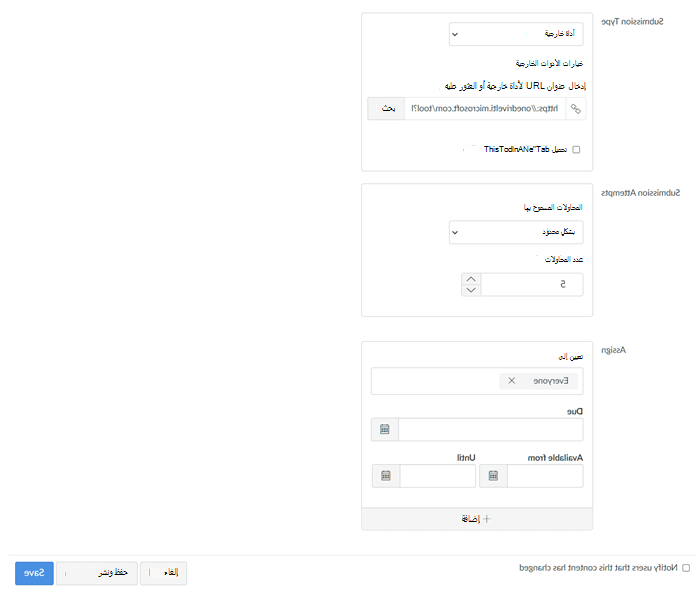Image resolution: width=700 pixels, height=593 pixels.
Task: Toggle load this tool in new tab checkbox
Action: [576, 150]
